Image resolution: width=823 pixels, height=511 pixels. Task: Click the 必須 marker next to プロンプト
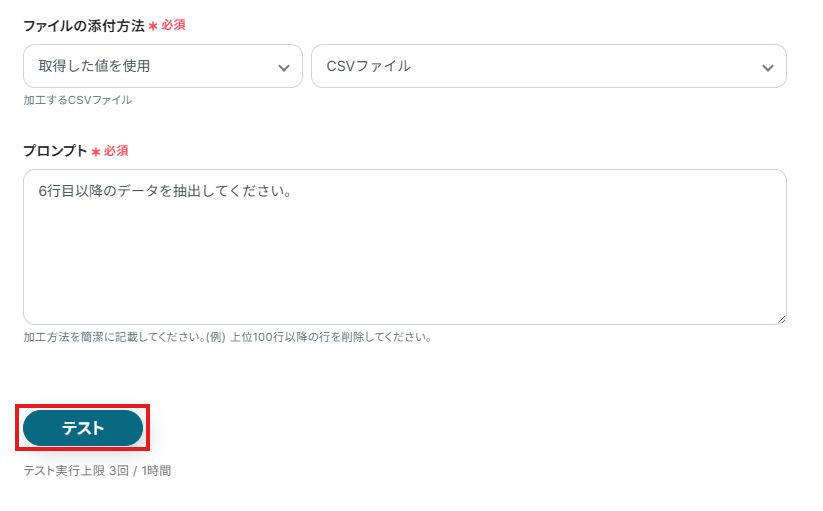[x=116, y=151]
